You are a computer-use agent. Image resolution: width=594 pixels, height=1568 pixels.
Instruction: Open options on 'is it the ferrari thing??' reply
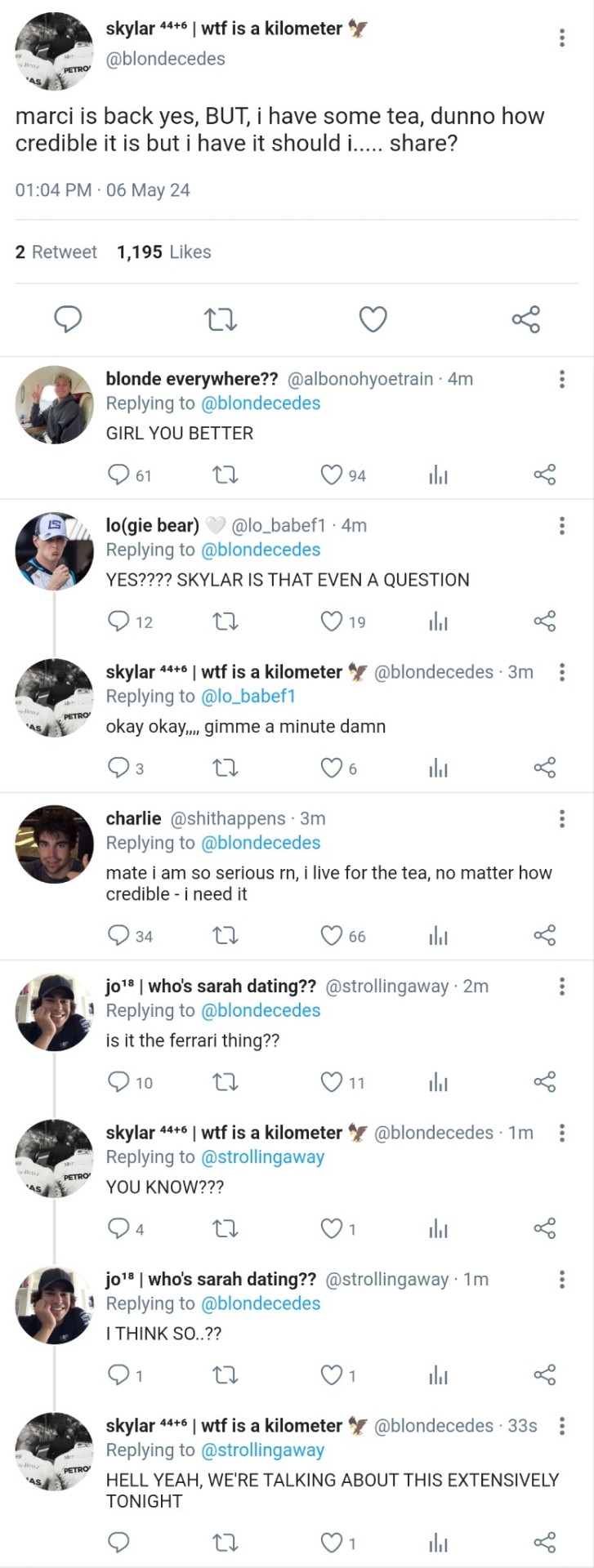(x=561, y=986)
